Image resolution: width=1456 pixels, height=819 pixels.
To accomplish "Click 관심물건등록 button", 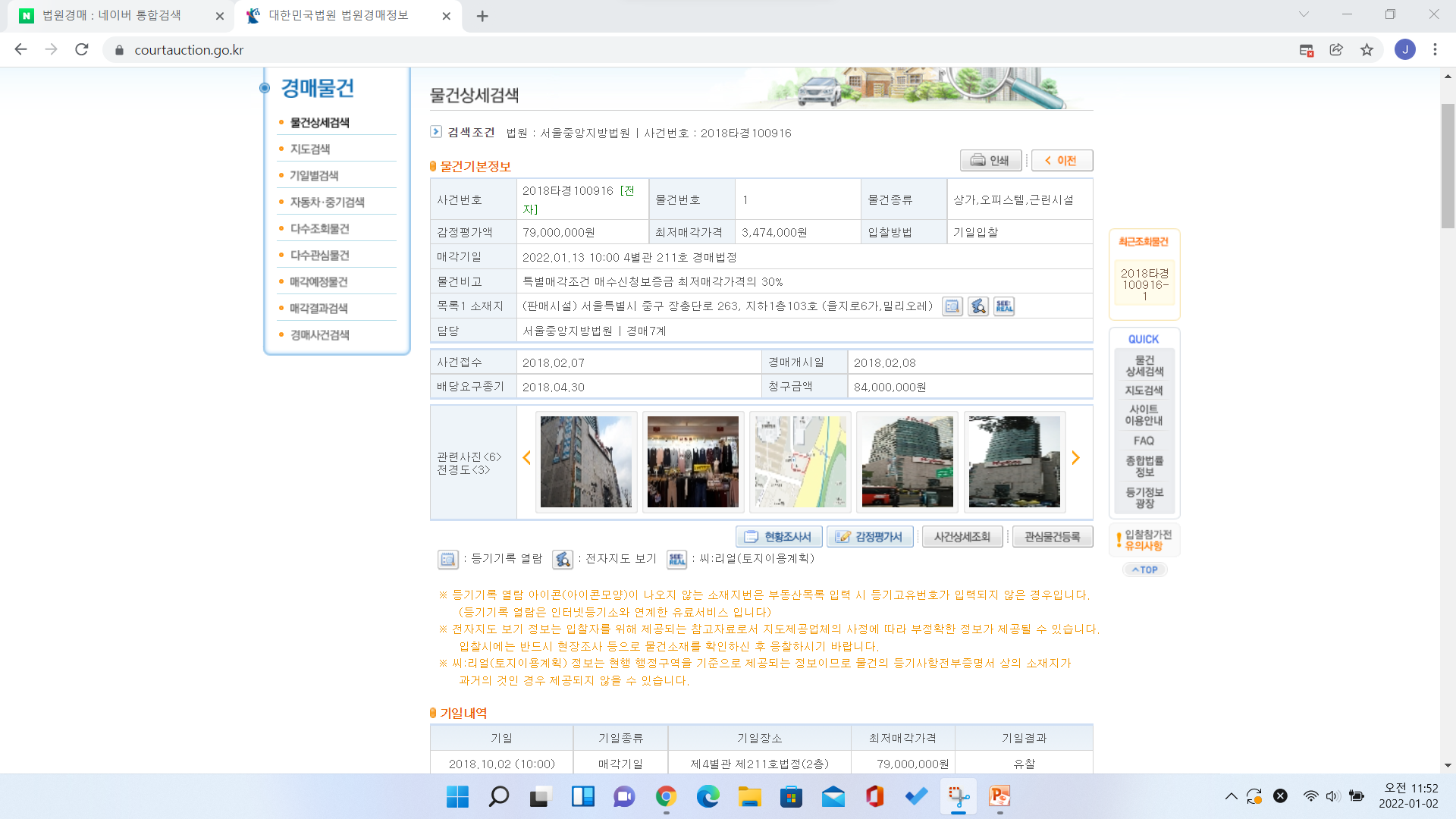I will pyautogui.click(x=1052, y=537).
